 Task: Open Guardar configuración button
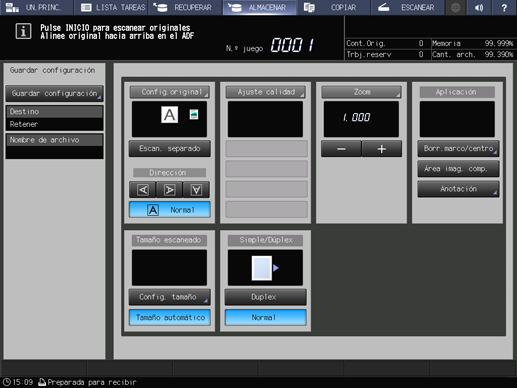(x=54, y=93)
